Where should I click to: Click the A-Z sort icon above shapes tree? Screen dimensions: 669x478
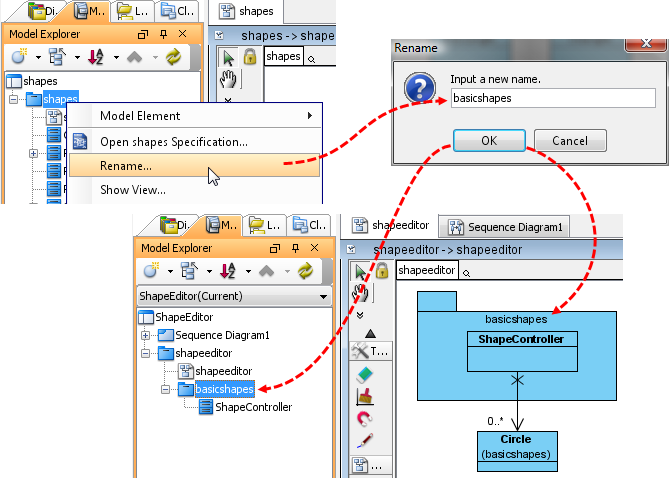click(x=96, y=56)
